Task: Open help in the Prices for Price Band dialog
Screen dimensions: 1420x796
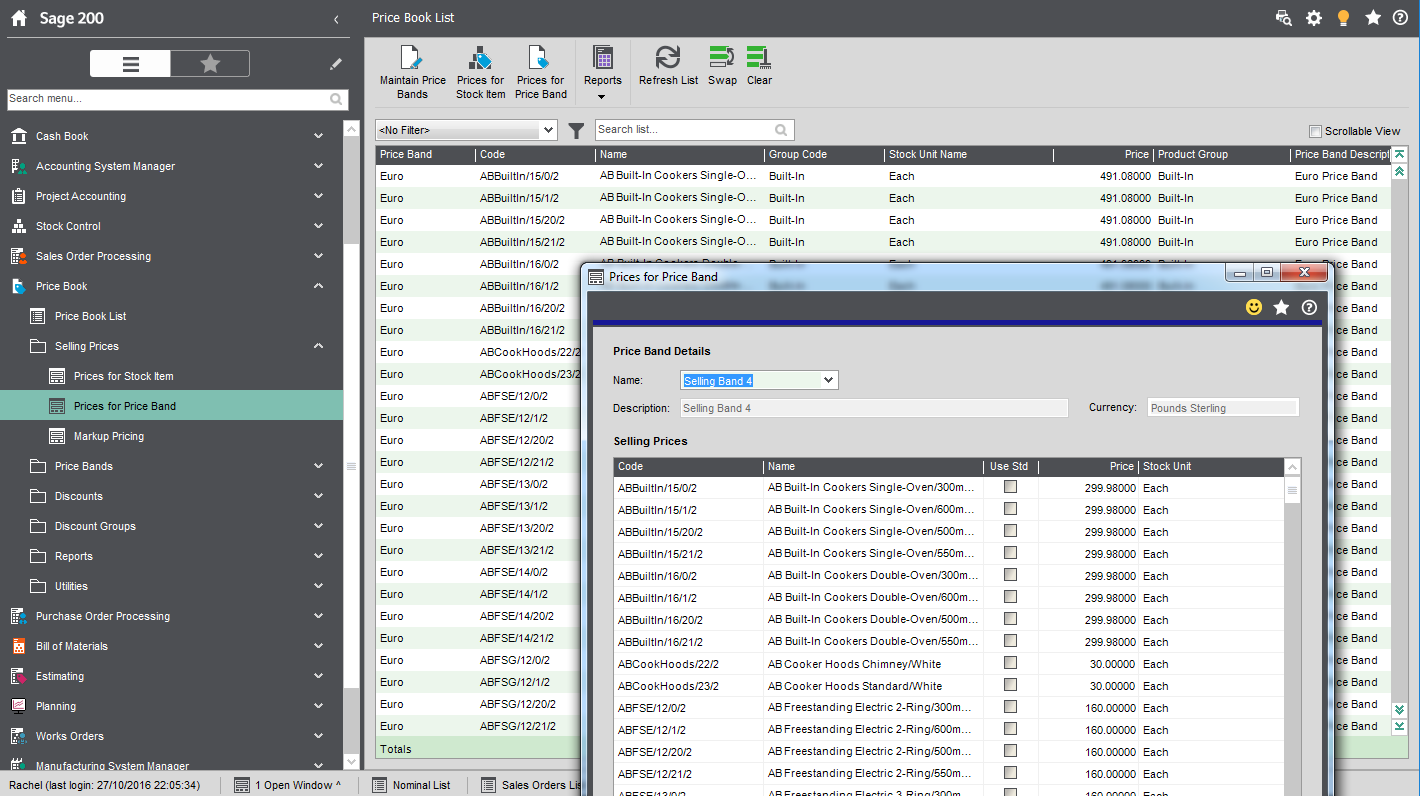Action: click(1309, 307)
